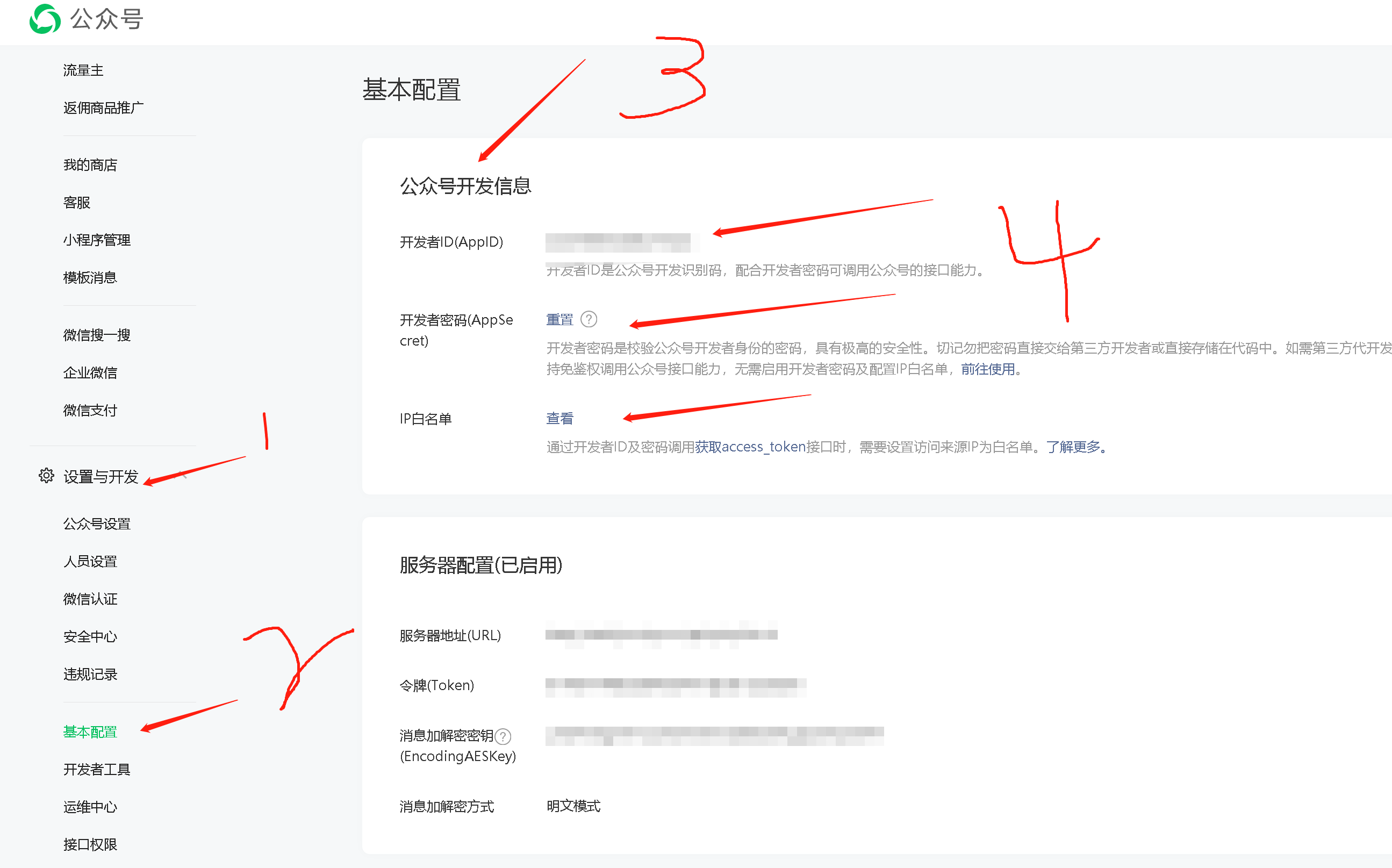
Task: Open 公众号设置 page
Action: (x=97, y=523)
